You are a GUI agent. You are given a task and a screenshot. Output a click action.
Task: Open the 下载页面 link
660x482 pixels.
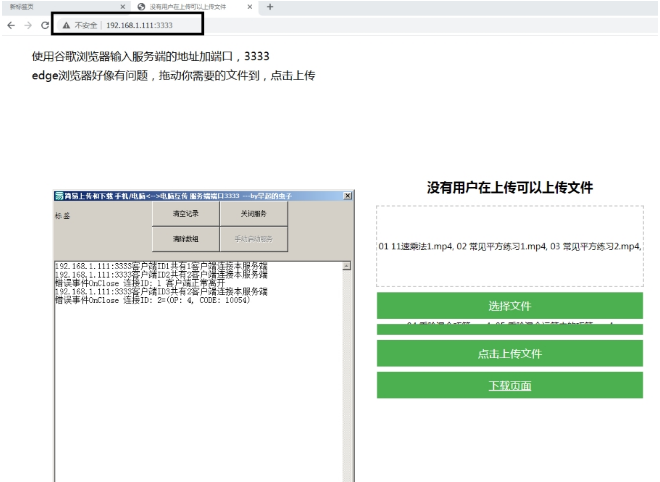pos(510,386)
